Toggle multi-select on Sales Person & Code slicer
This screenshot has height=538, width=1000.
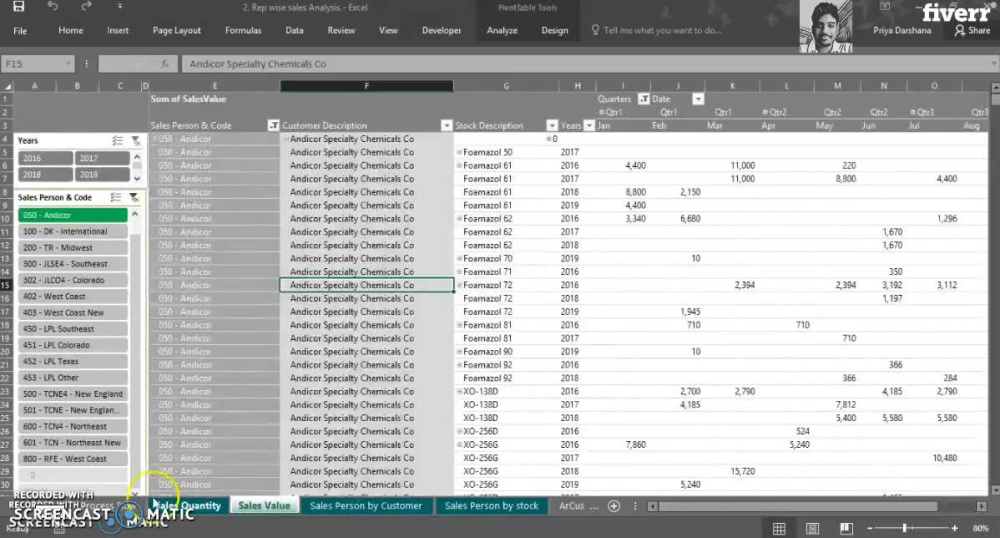(115, 197)
